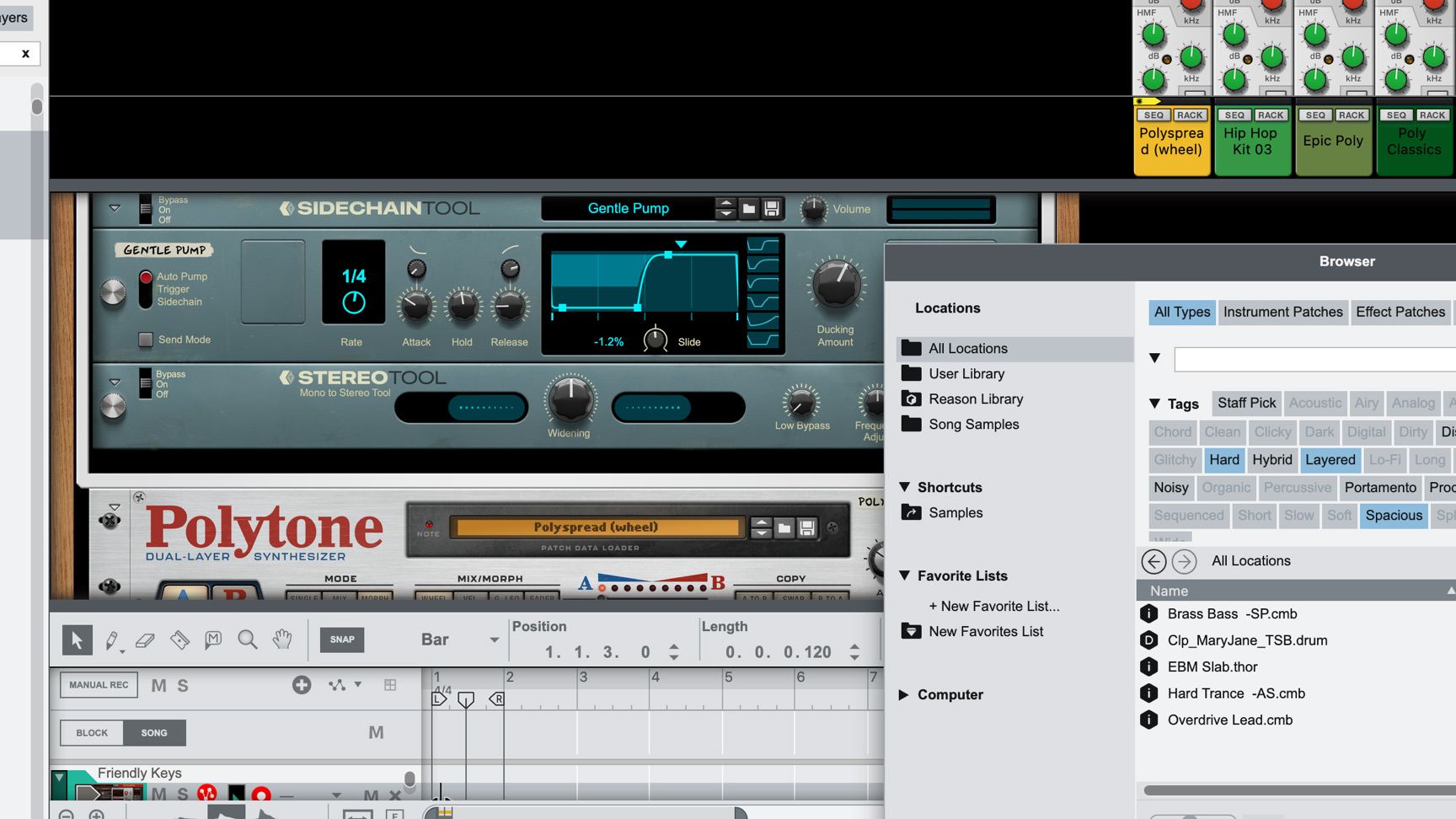Viewport: 1456px width, 819px height.
Task: Open the Song Samples location
Action: [x=974, y=424]
